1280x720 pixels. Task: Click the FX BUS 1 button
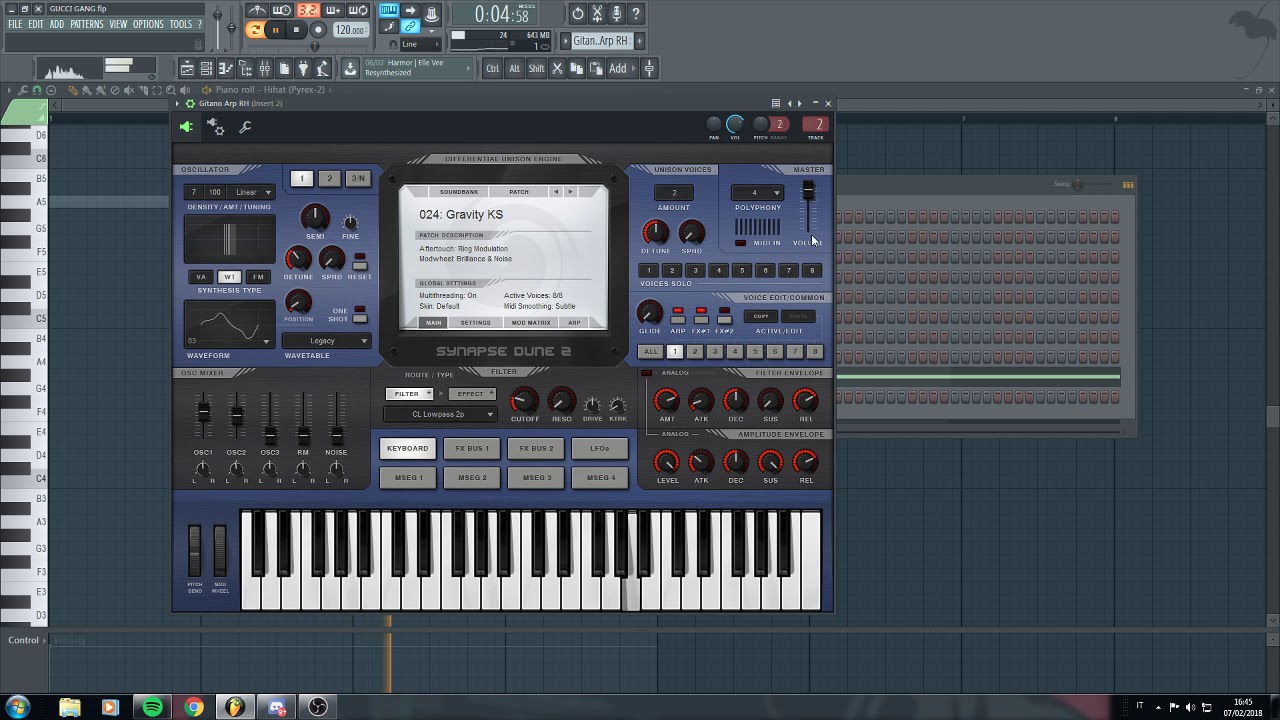click(472, 448)
